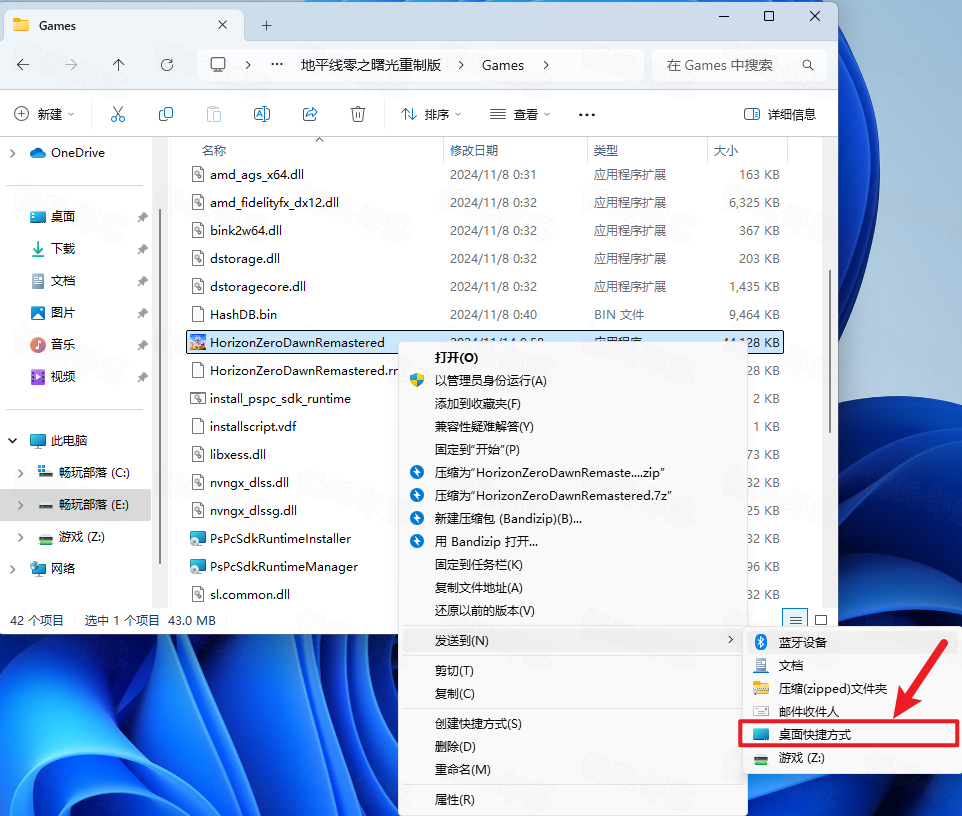Screen dimensions: 962x816
Task: Show hidden breadcrumb path ellipsis
Action: pyautogui.click(x=277, y=64)
